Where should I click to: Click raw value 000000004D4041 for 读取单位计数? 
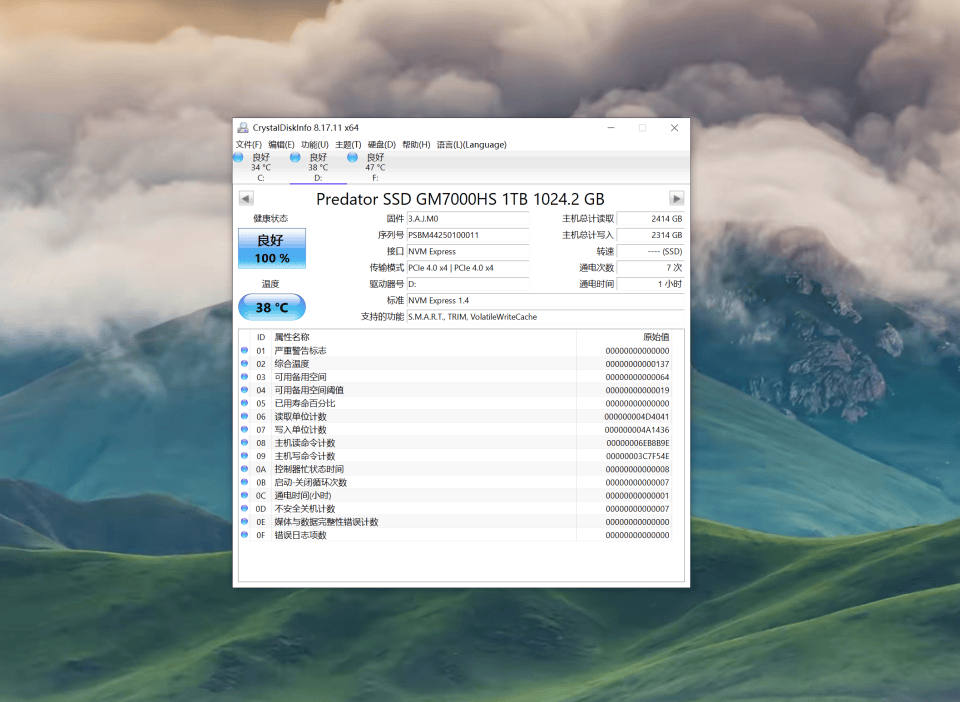(637, 416)
